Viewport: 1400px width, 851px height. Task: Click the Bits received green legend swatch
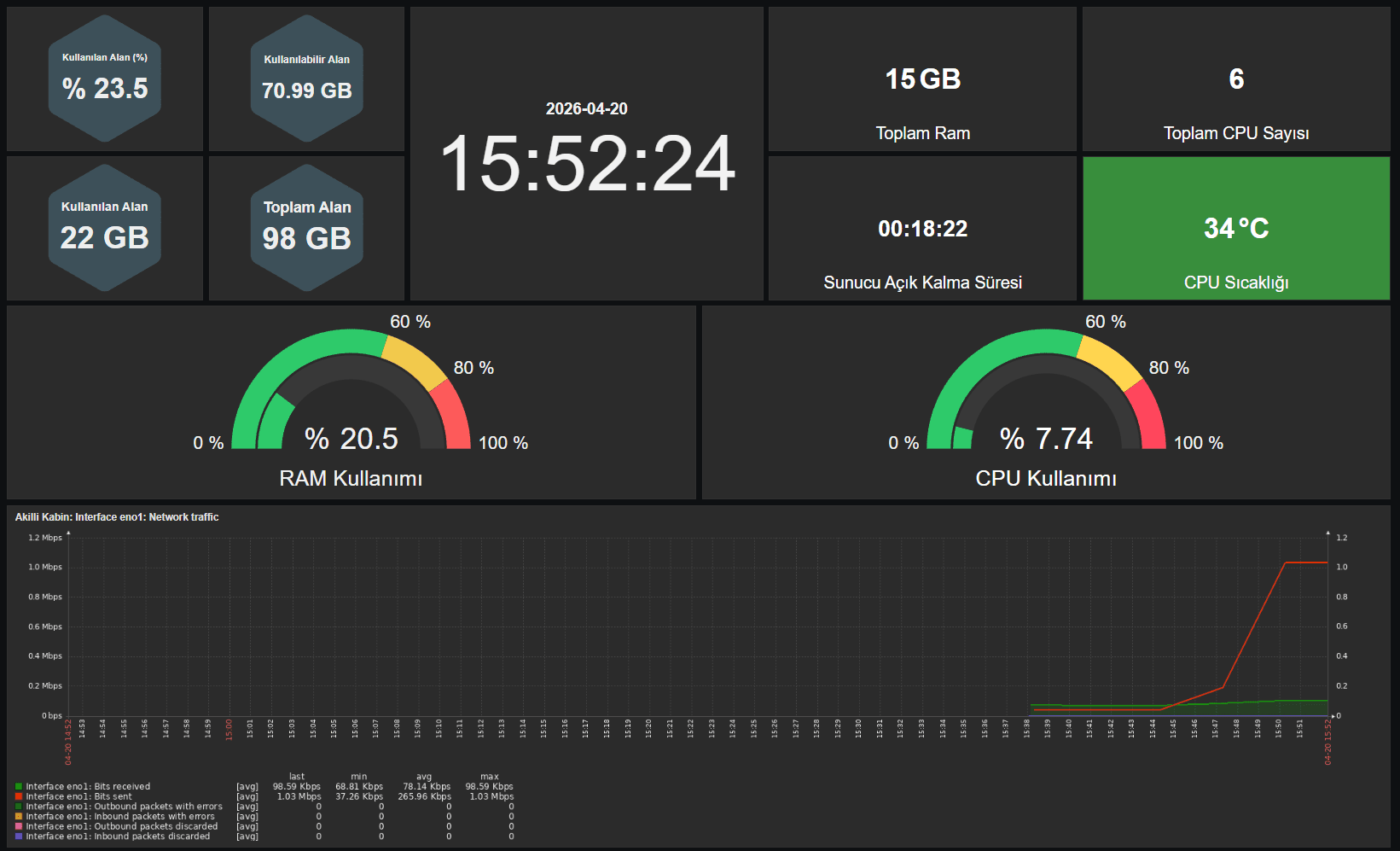tap(19, 787)
